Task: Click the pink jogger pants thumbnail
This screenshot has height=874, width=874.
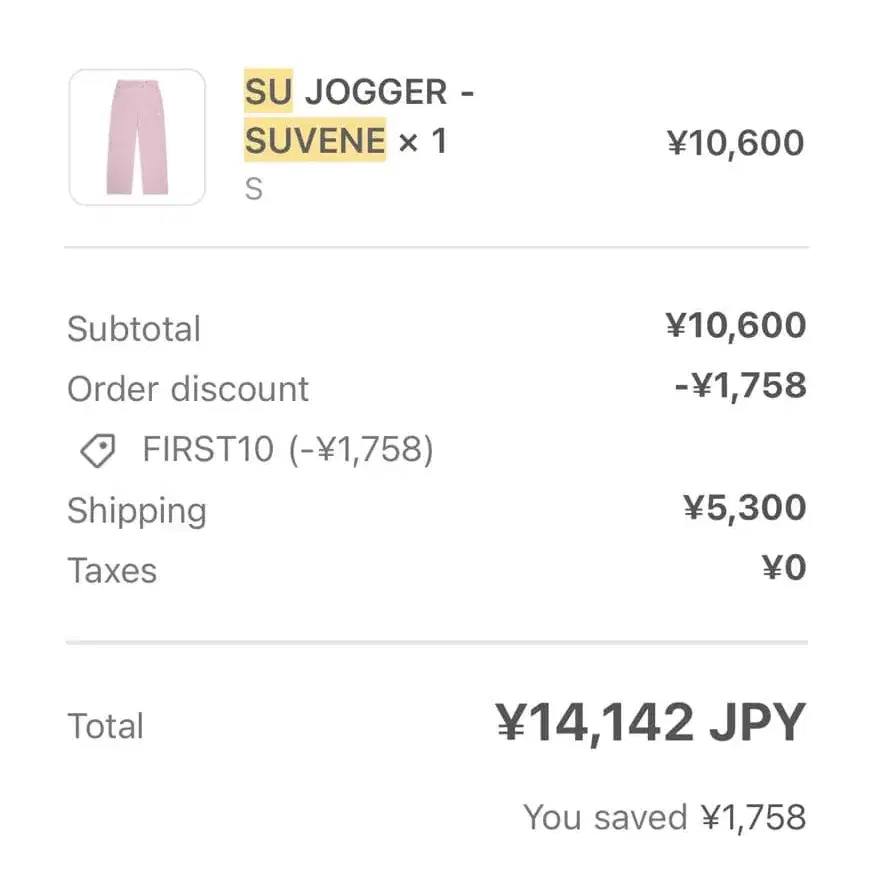Action: [x=137, y=137]
